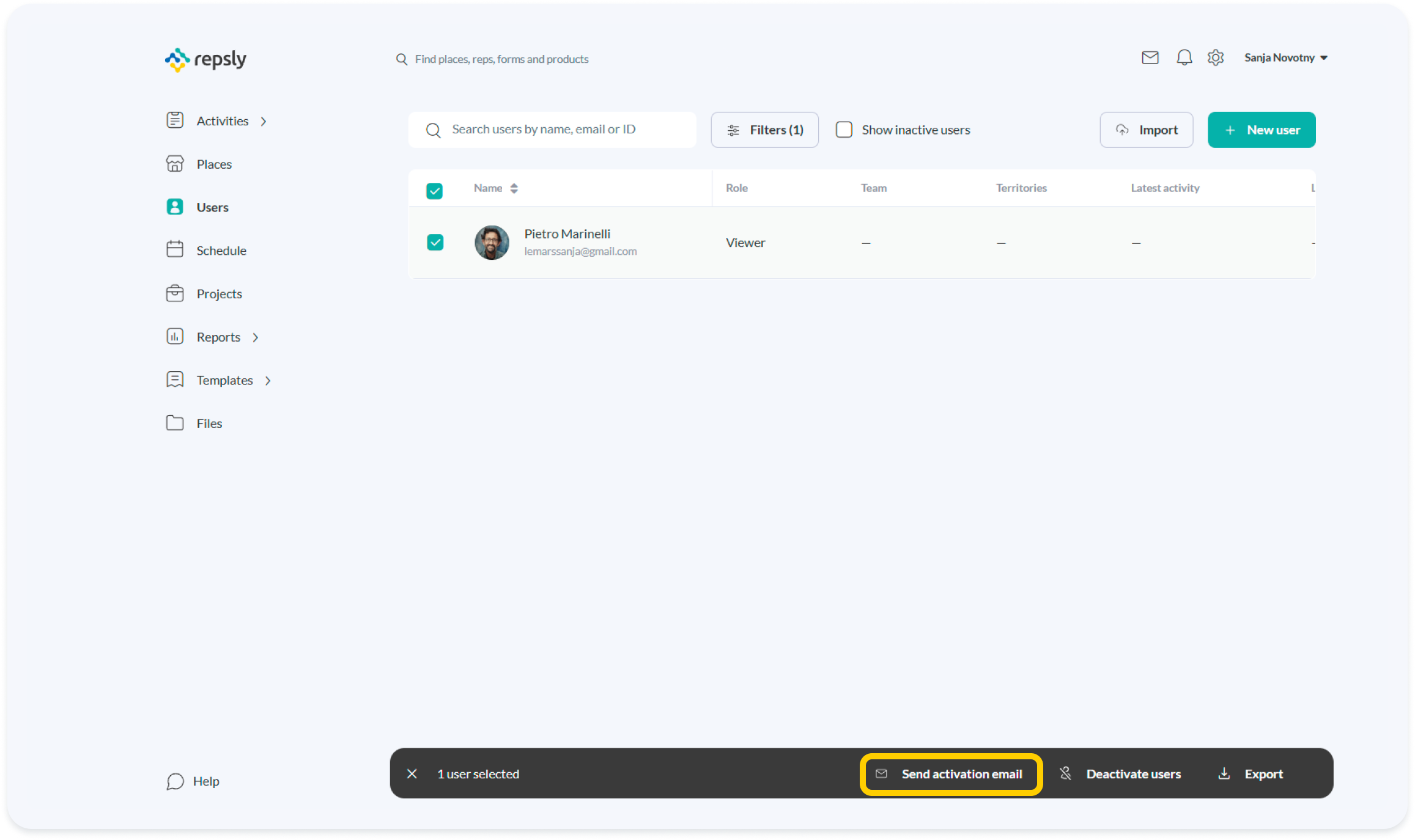Select Users in the sidebar

pos(212,207)
